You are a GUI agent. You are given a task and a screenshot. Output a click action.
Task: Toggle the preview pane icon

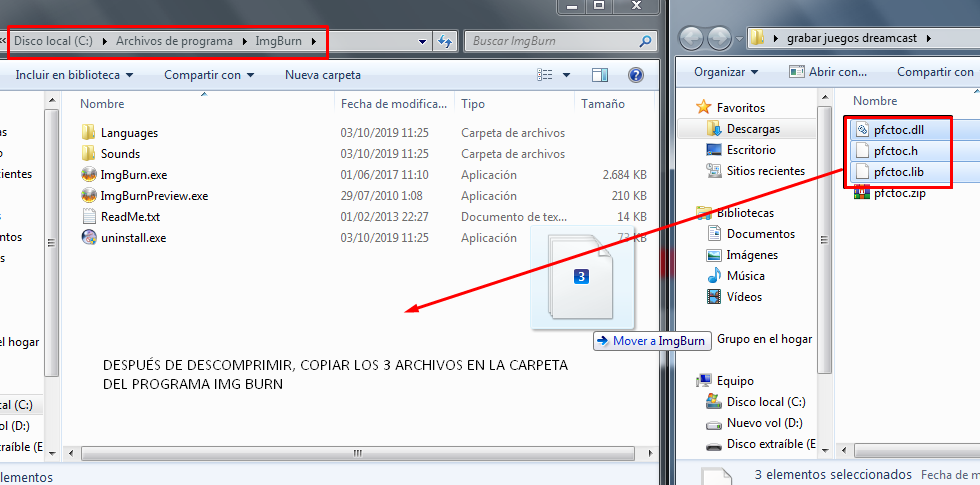pyautogui.click(x=600, y=75)
